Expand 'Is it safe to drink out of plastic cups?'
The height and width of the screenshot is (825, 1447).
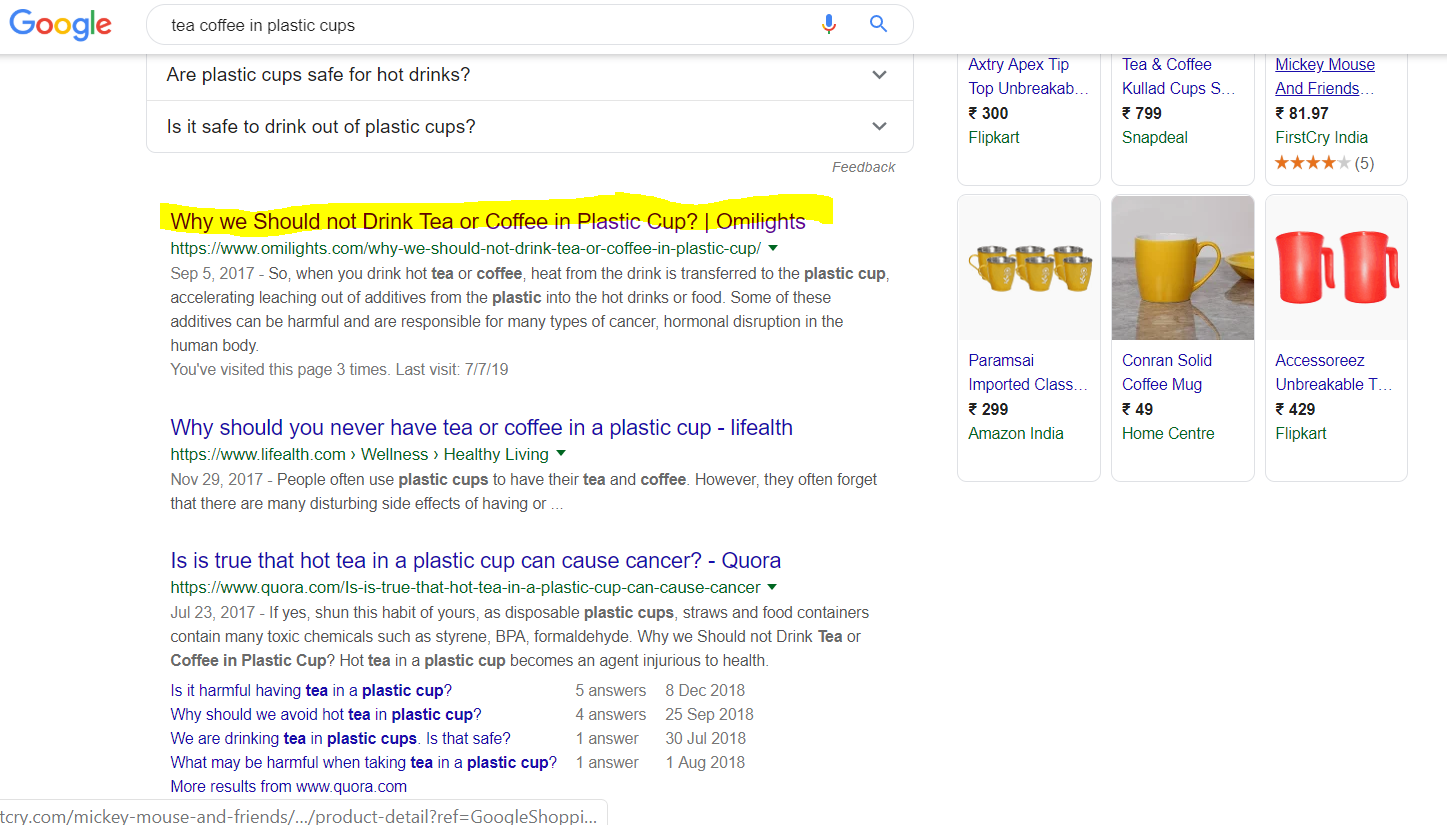click(529, 127)
